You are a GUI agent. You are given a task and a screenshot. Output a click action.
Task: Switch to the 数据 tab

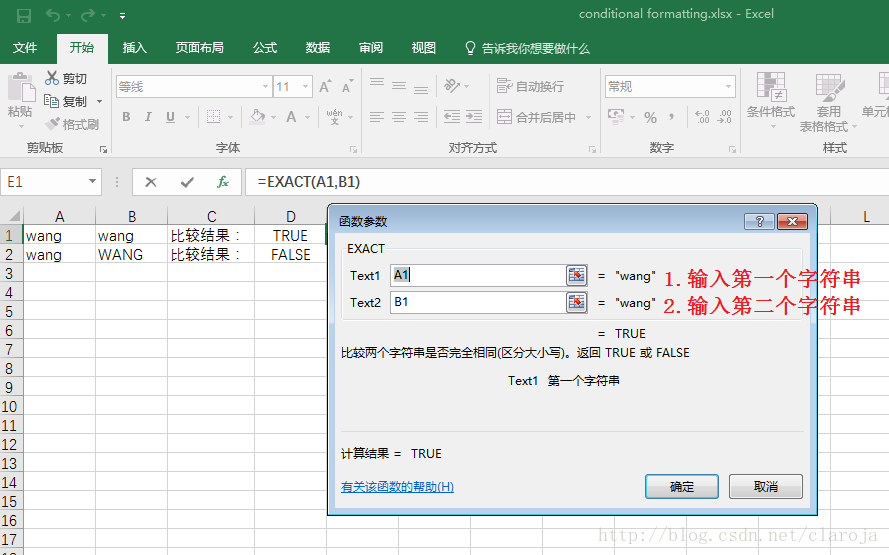318,48
